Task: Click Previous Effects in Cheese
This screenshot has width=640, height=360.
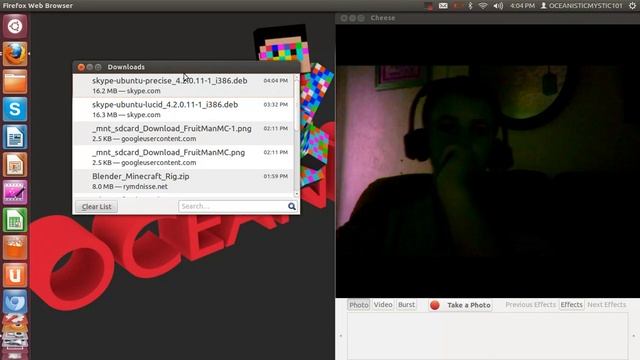Action: (x=530, y=305)
